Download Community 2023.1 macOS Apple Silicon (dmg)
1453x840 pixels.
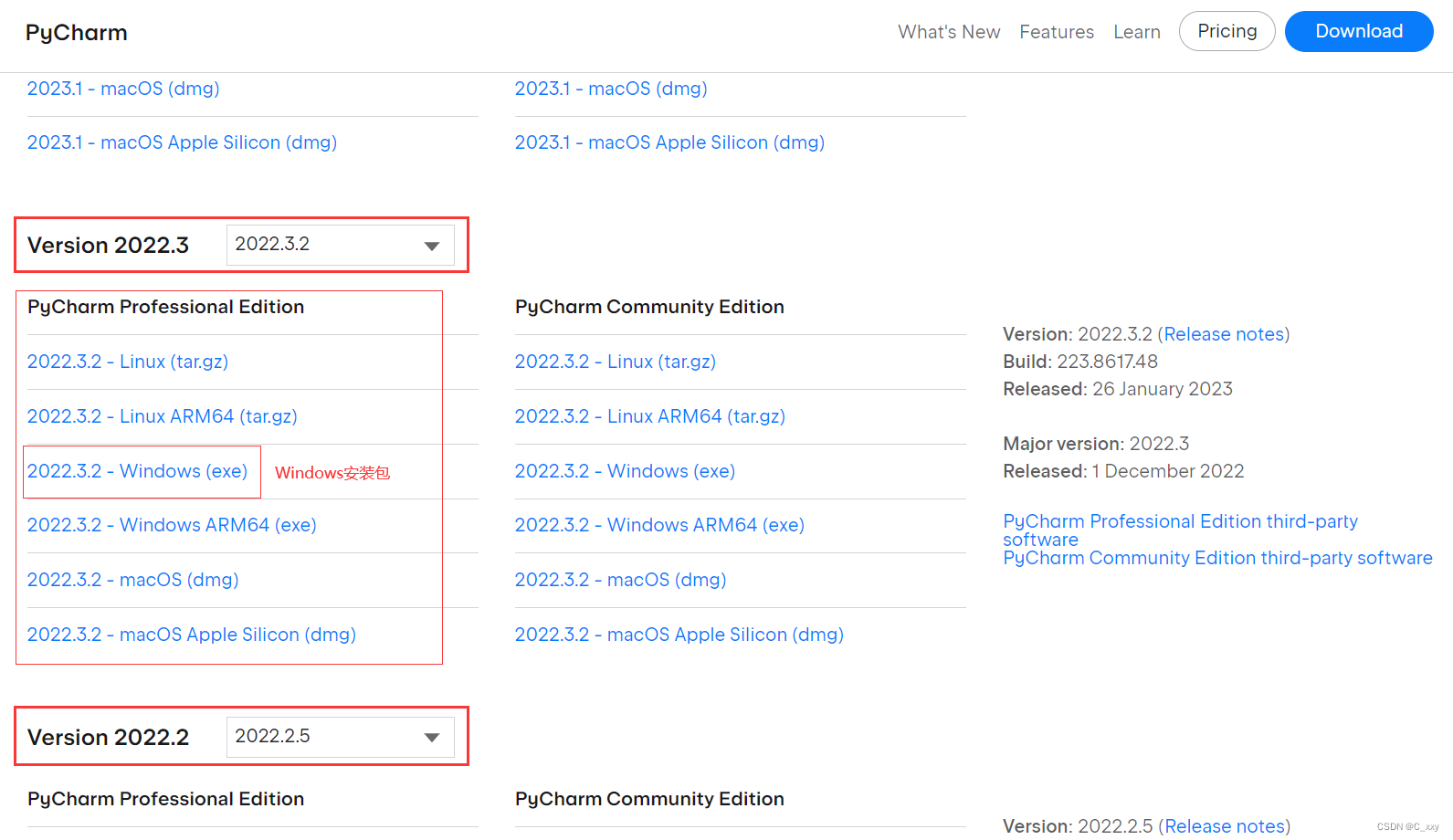[669, 142]
